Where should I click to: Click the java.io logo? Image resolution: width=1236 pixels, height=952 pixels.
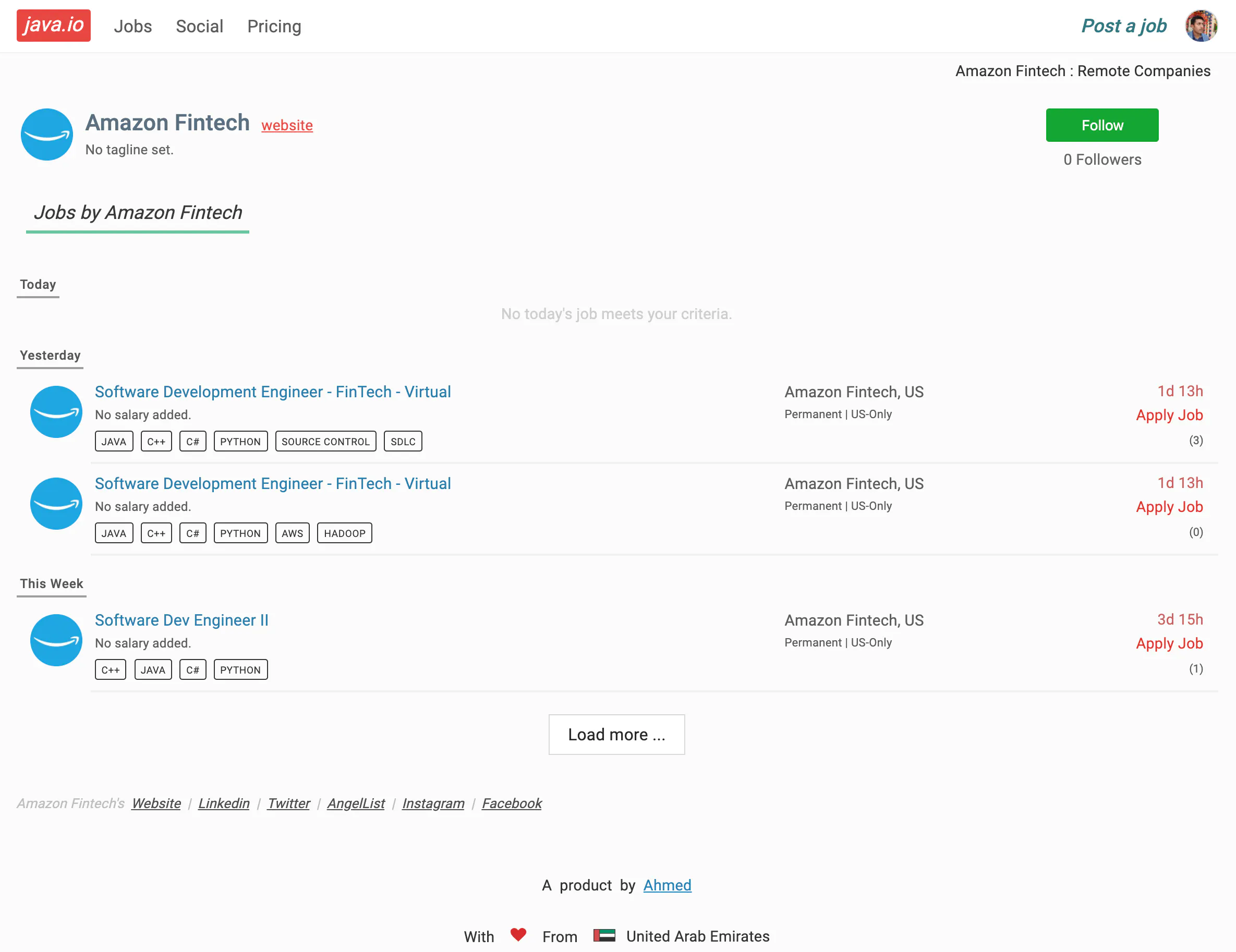point(53,26)
